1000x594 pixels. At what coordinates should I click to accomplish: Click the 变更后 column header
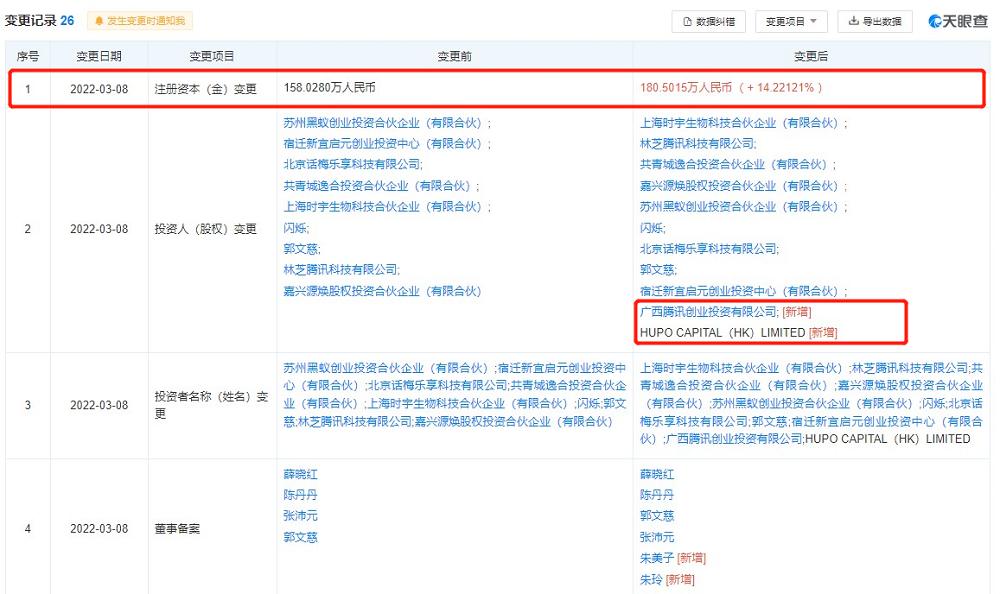(x=811, y=56)
